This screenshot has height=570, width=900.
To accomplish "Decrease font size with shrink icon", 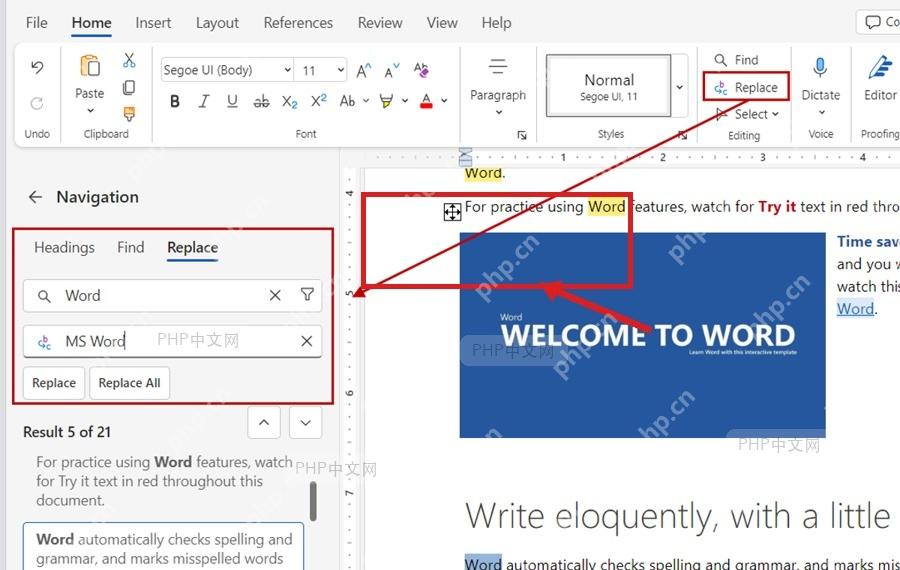I will [392, 71].
